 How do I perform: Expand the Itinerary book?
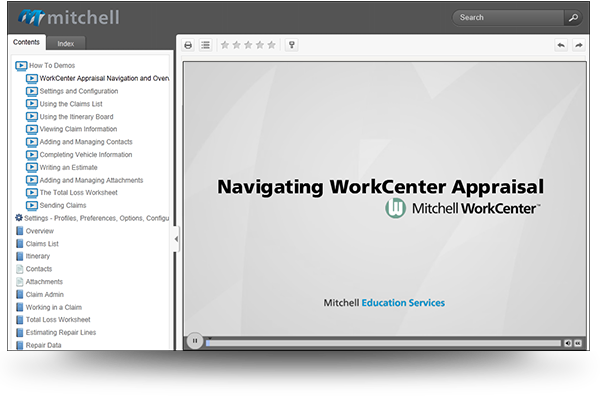click(38, 256)
